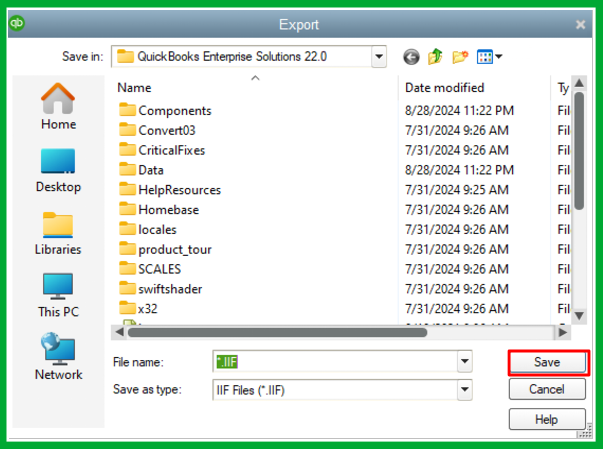Select the locales folder

[x=147, y=229]
